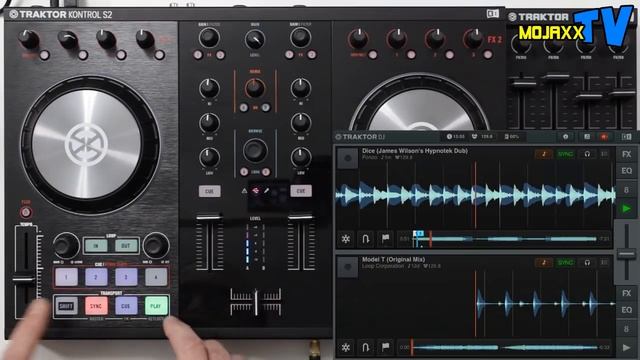This screenshot has width=640, height=360.
Task: Click the clock indicator in the Traktor DJ top bar
Action: (x=456, y=137)
